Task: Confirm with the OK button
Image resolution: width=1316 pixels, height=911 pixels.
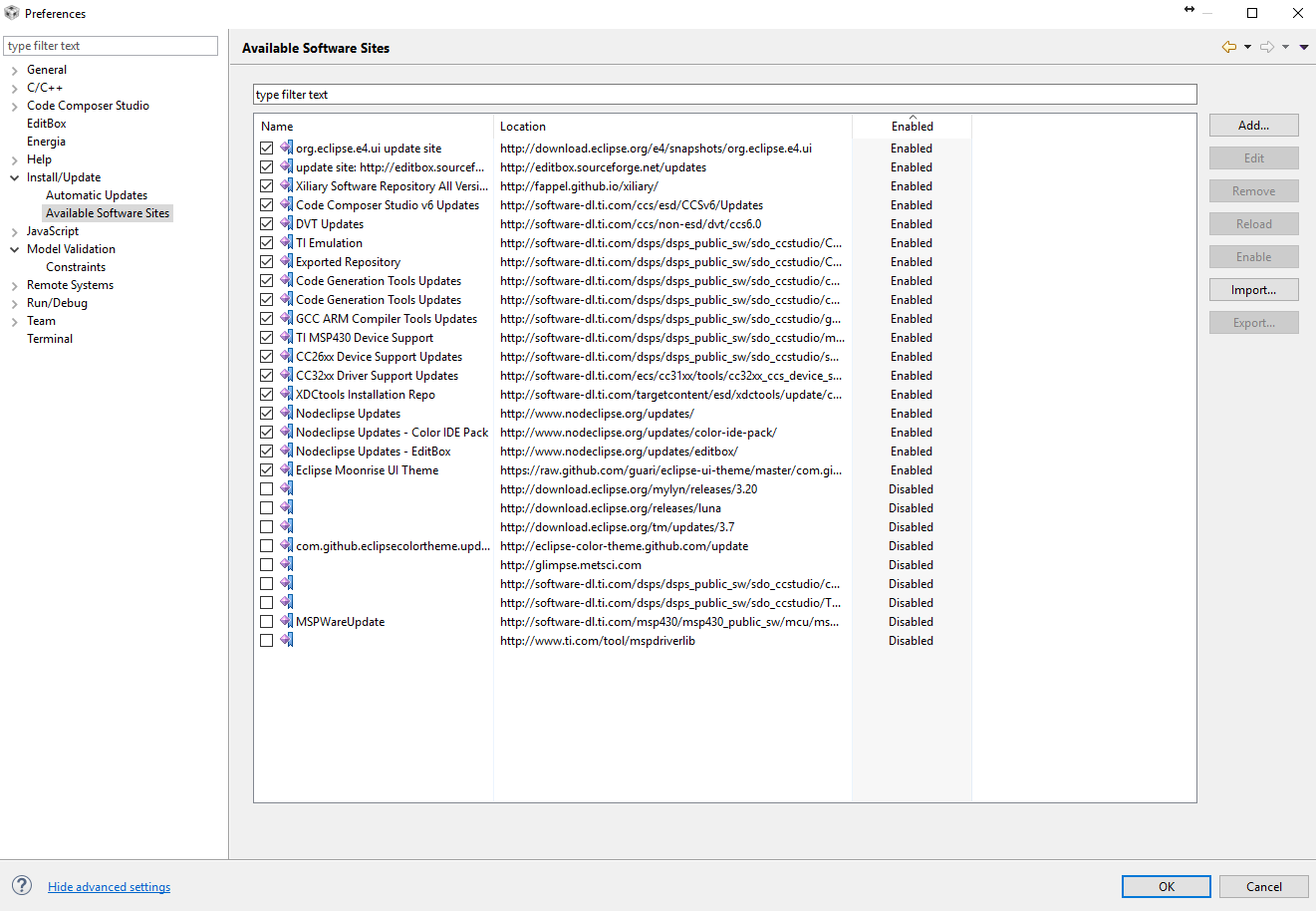Action: pyautogui.click(x=1166, y=886)
